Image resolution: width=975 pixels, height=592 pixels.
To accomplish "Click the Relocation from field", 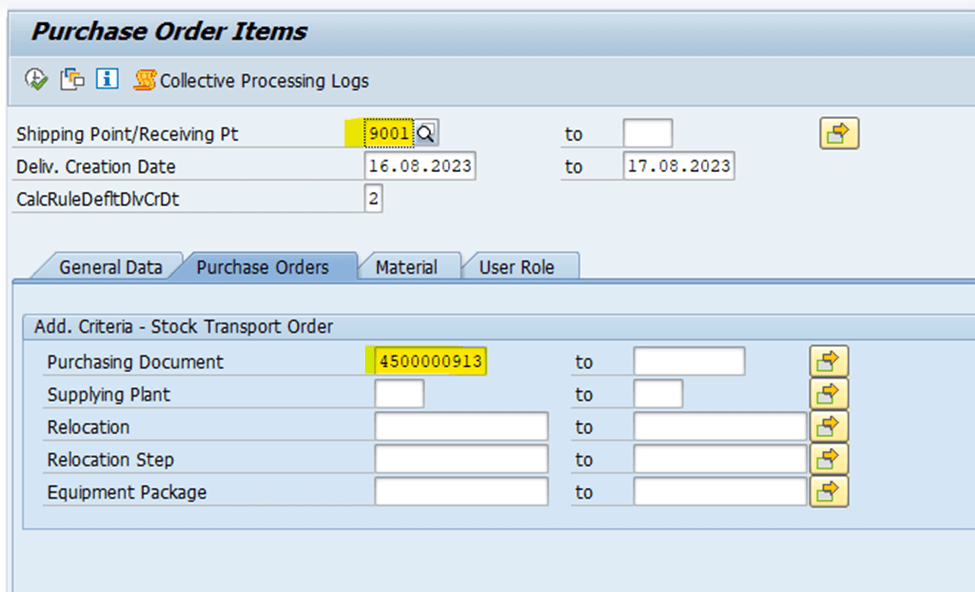I will tap(461, 427).
